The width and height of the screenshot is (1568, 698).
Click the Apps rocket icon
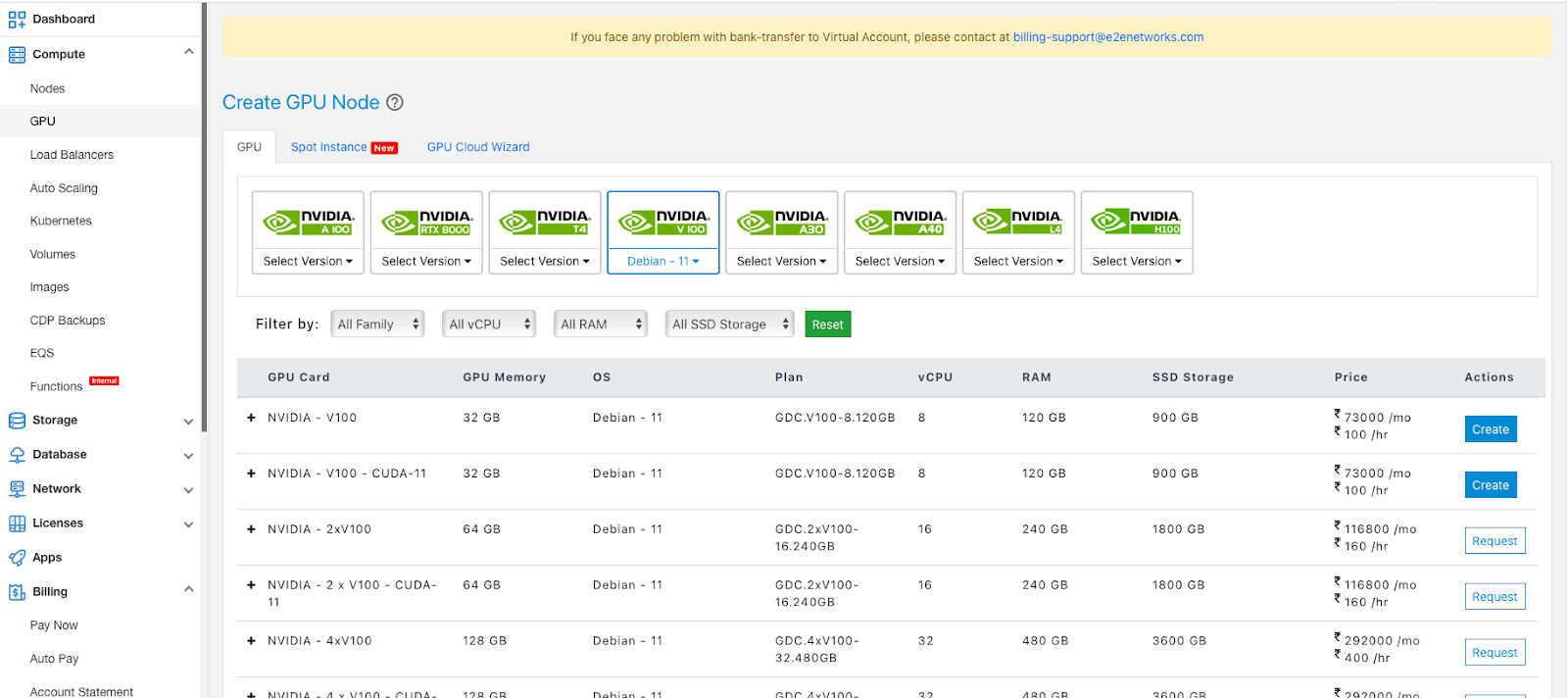coord(17,558)
